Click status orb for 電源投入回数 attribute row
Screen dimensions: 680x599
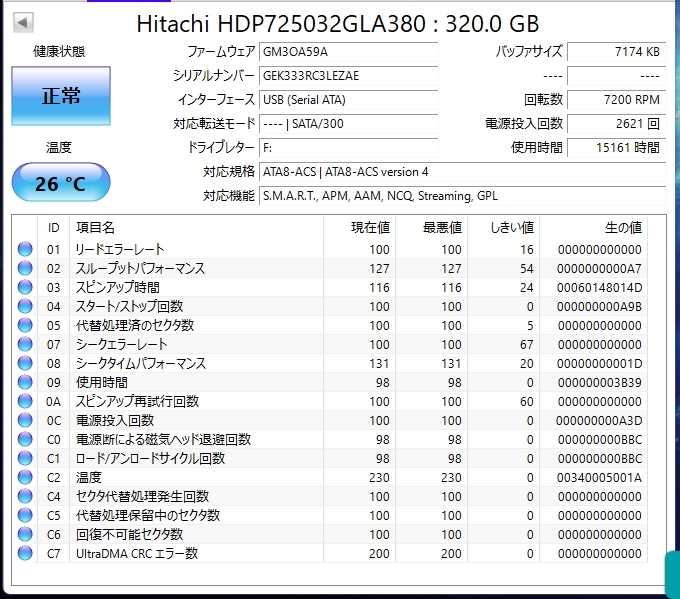coord(25,420)
